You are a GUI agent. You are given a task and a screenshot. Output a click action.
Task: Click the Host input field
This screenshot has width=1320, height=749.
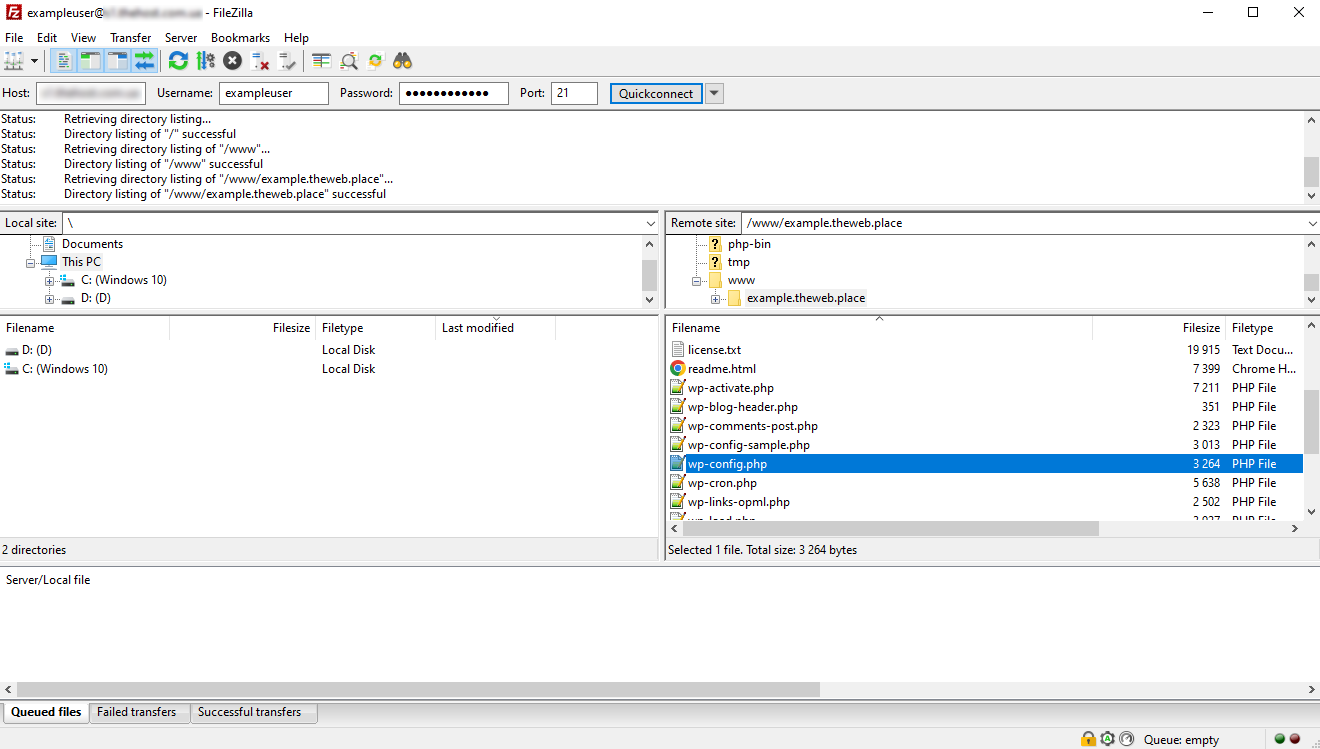point(91,93)
